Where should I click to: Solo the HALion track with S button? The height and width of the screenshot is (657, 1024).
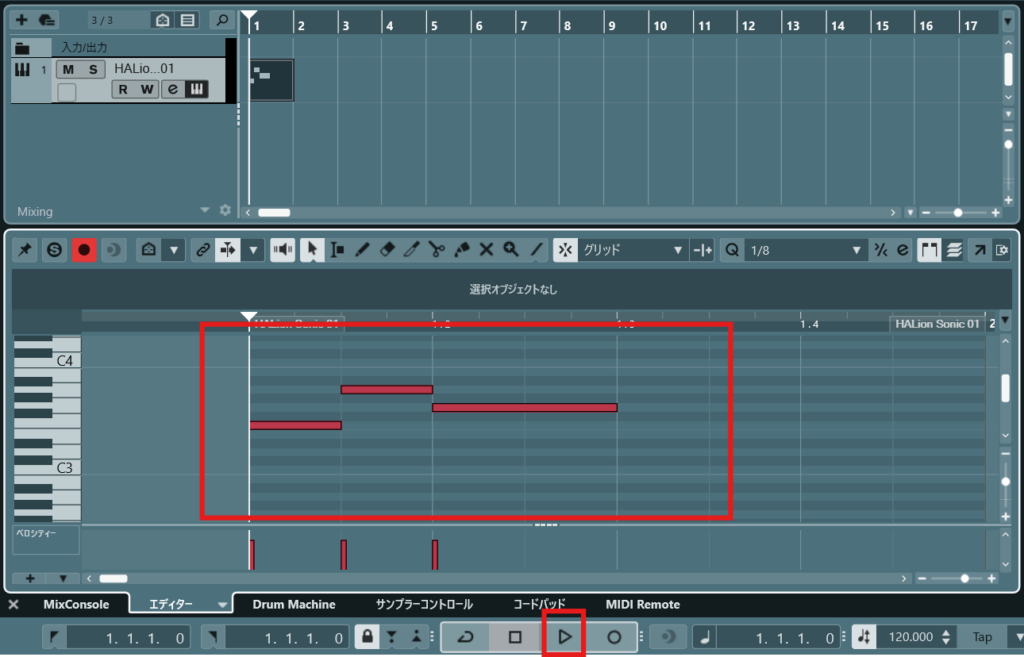point(93,69)
